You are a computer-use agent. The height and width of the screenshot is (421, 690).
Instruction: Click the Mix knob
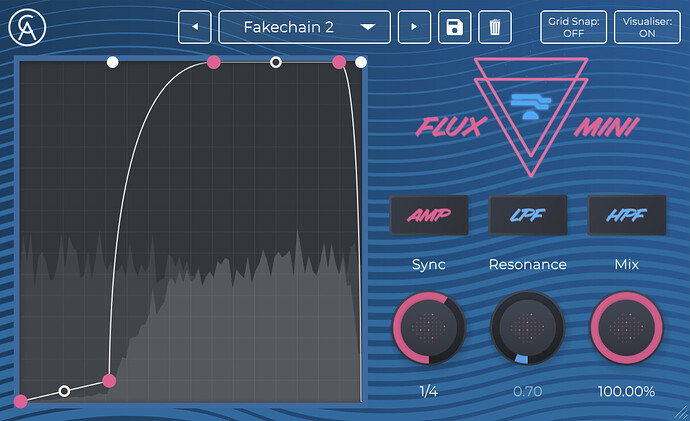627,328
